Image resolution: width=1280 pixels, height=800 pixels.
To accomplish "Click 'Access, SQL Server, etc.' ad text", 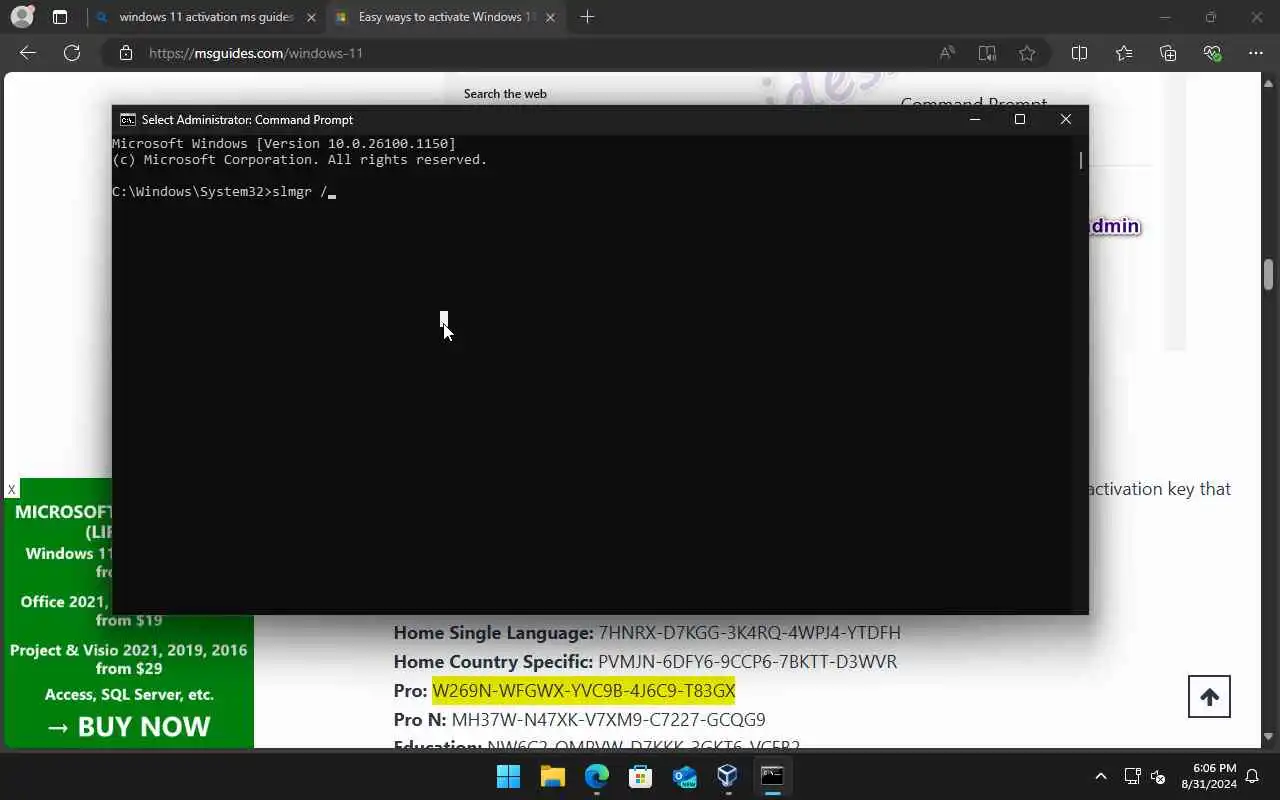I will [x=129, y=694].
